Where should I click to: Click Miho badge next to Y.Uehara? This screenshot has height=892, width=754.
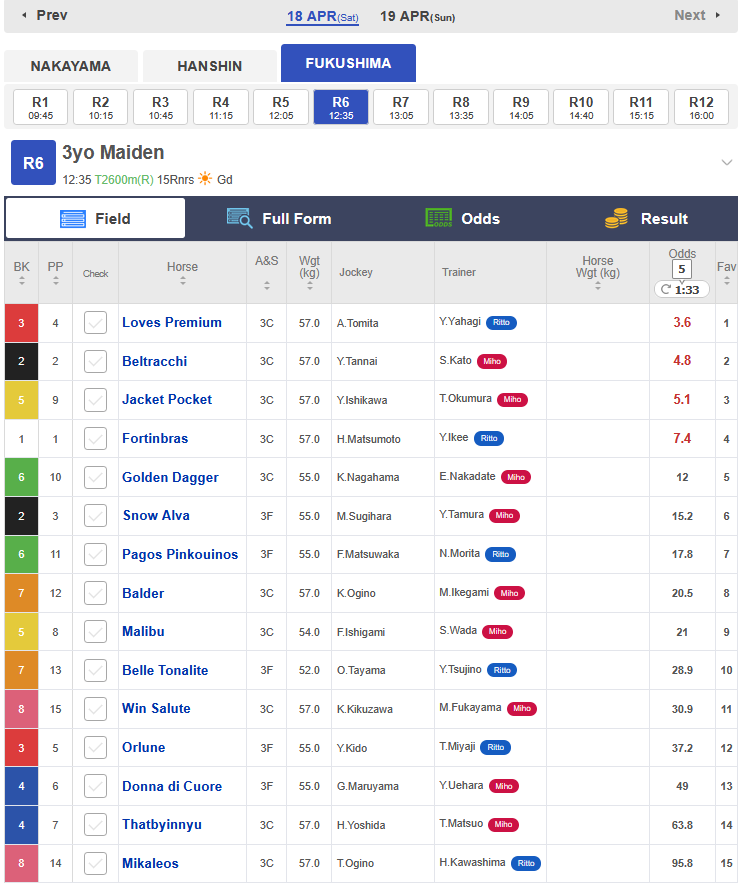click(504, 786)
